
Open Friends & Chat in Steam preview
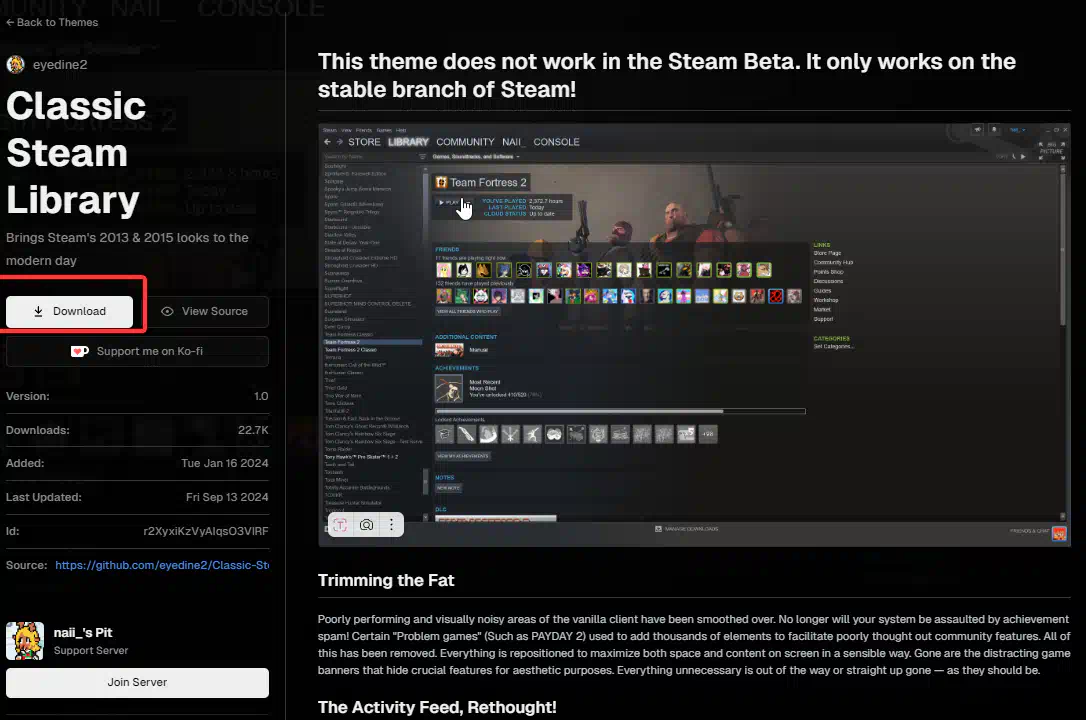click(1038, 532)
